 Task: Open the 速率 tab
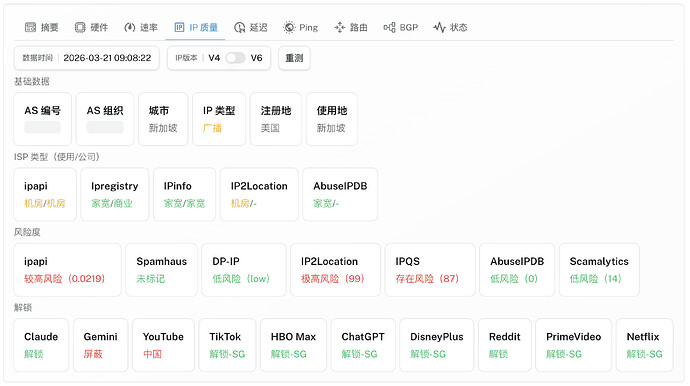[x=141, y=28]
